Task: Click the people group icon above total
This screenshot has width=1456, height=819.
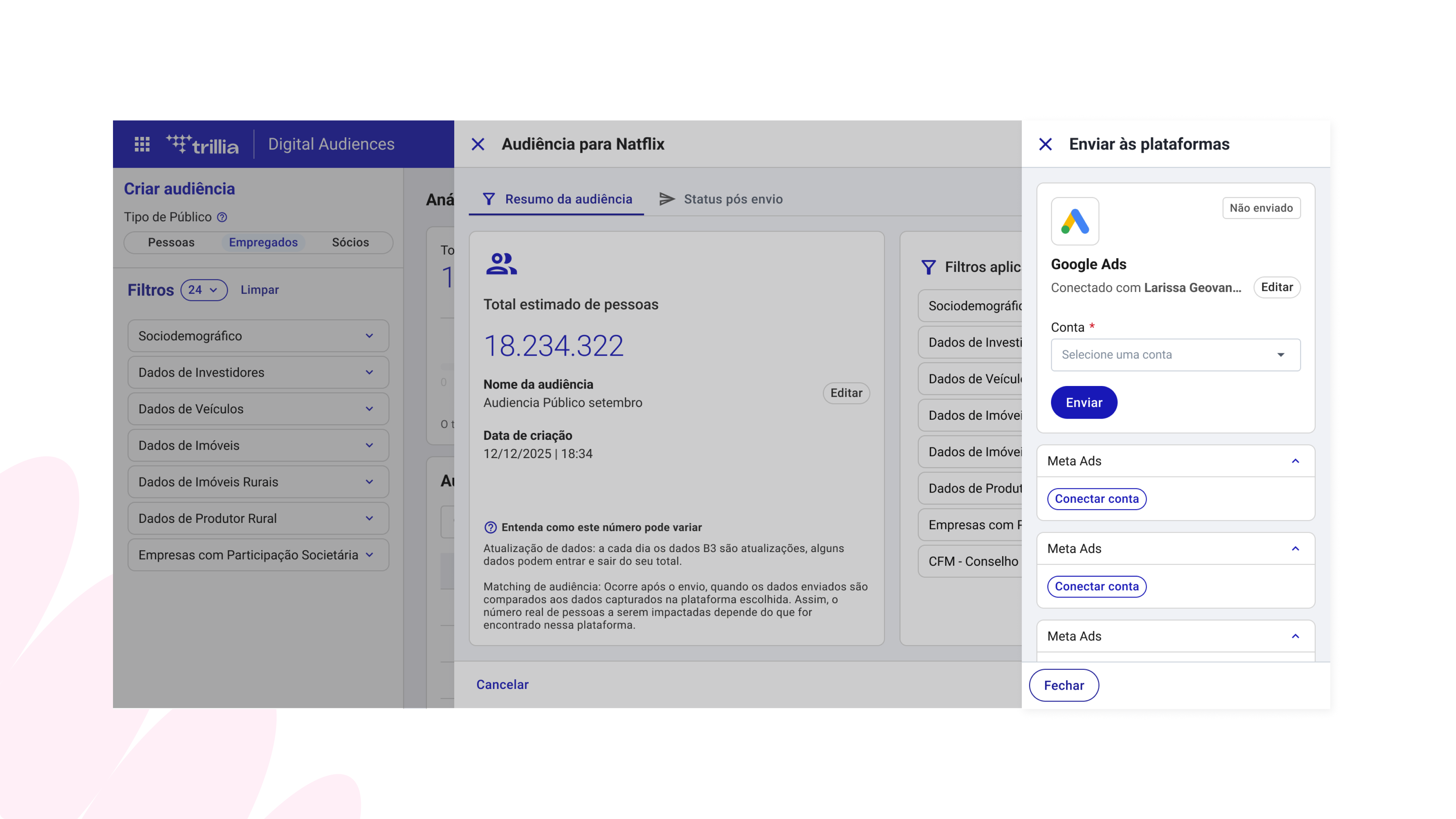Action: tap(501, 264)
